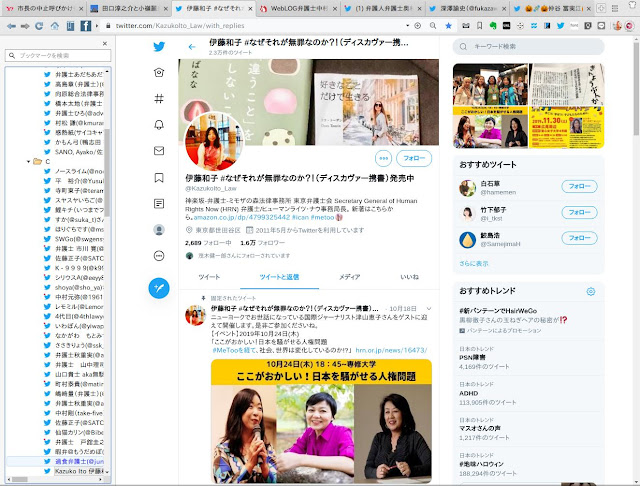Open bookmark Kazuko Ito 伊藤 in sidebar
Screen dimensions: 640x486
tap(75, 471)
